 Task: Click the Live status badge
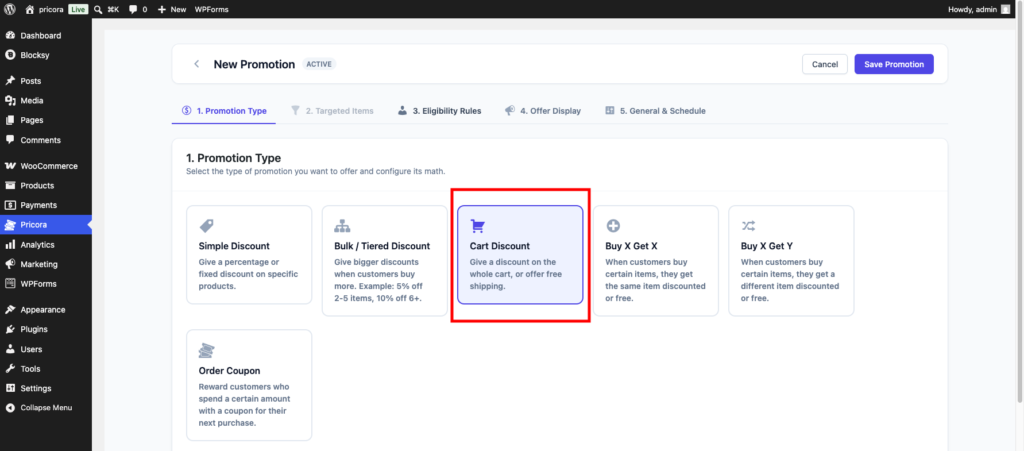pos(78,10)
